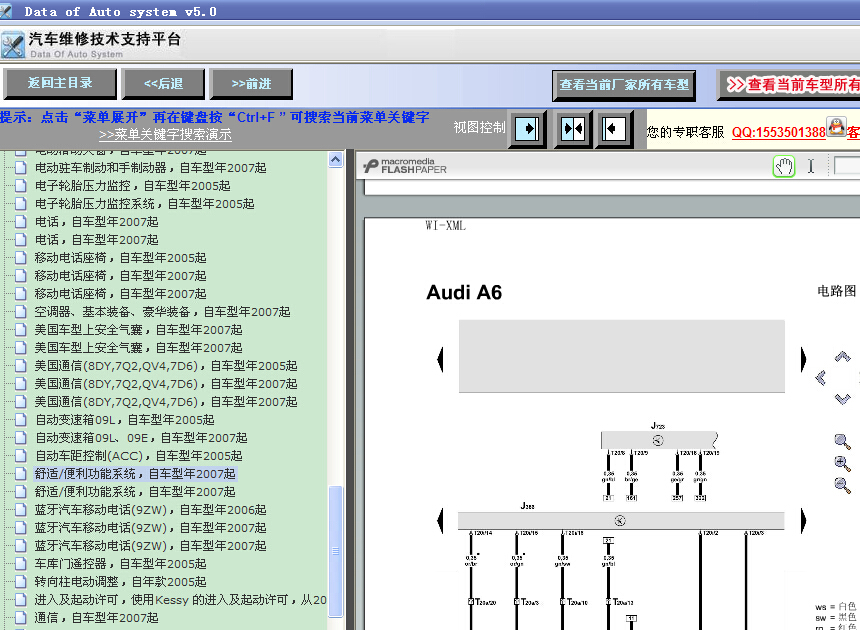Click the WI-XML text in document
The height and width of the screenshot is (630, 860).
click(x=445, y=225)
